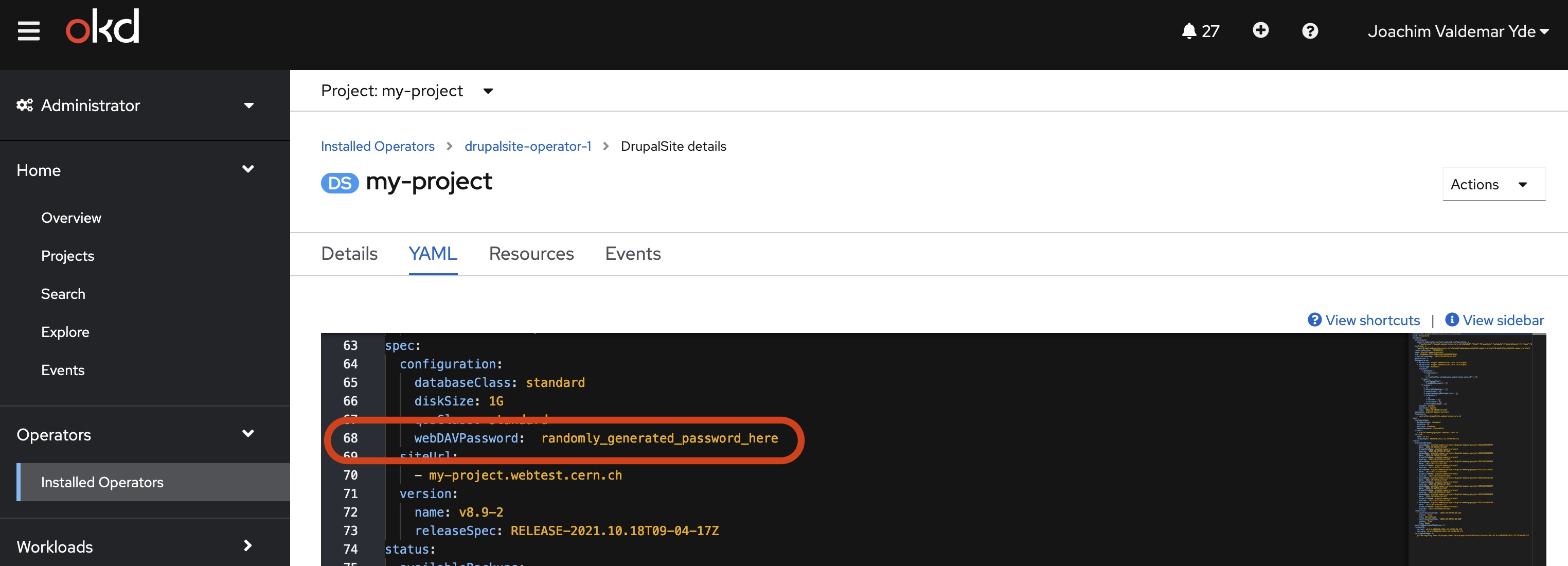Image resolution: width=1568 pixels, height=566 pixels.
Task: Click the OKD logo icon
Action: point(100,30)
